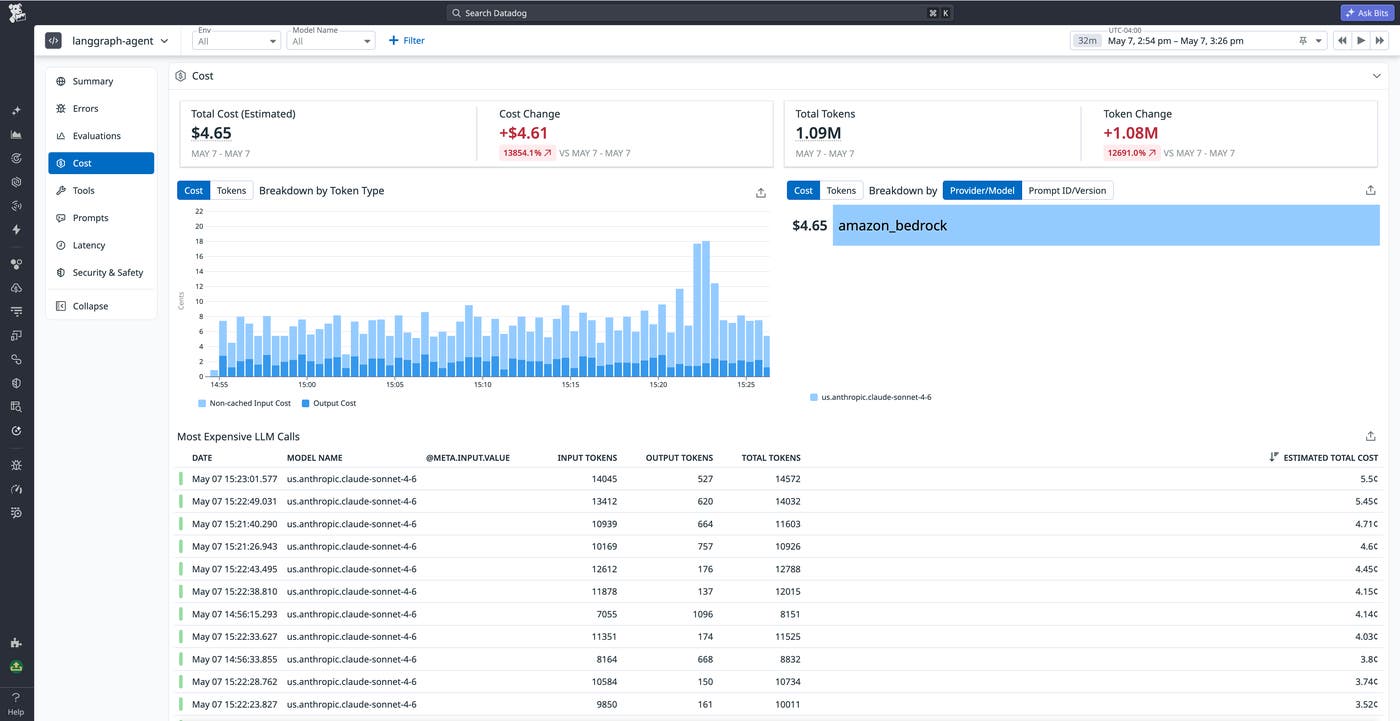Click the play live-mode button
This screenshot has width=1400, height=721.
click(x=1361, y=41)
